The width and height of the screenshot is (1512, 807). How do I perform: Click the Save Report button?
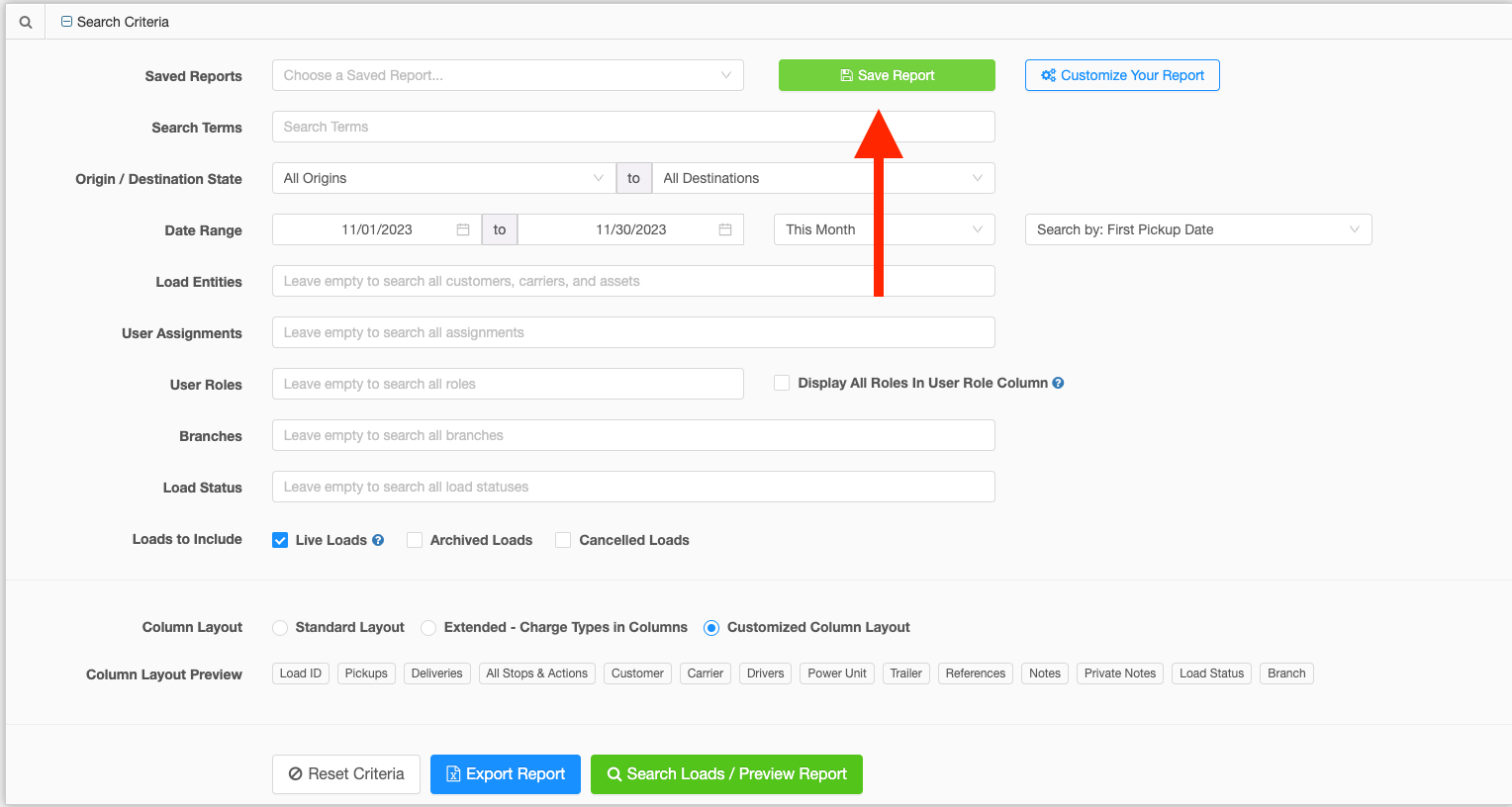coord(887,75)
